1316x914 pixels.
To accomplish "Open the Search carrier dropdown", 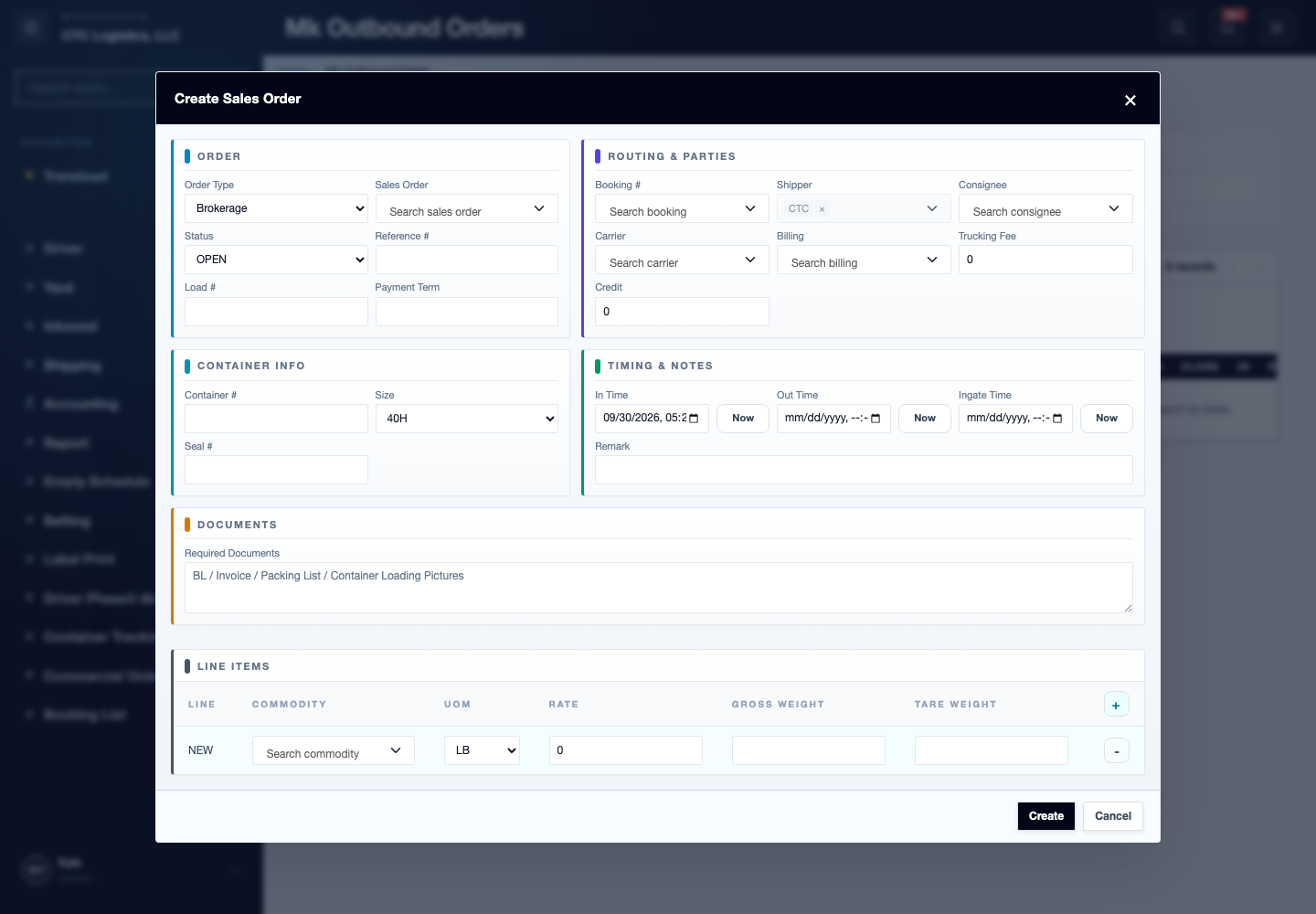I will (682, 260).
